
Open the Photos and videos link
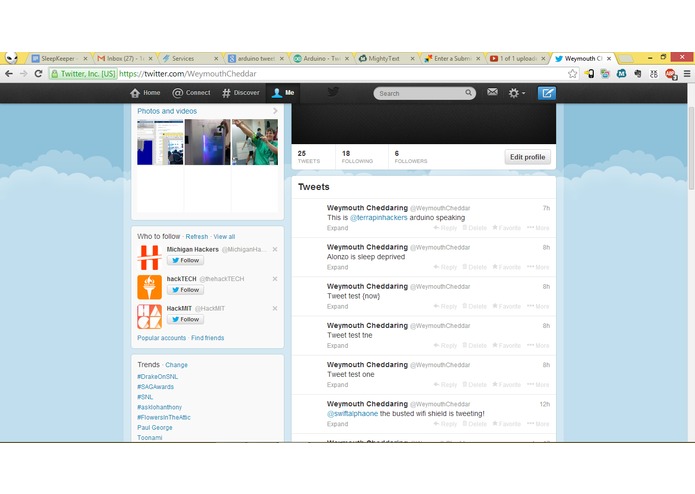click(167, 111)
